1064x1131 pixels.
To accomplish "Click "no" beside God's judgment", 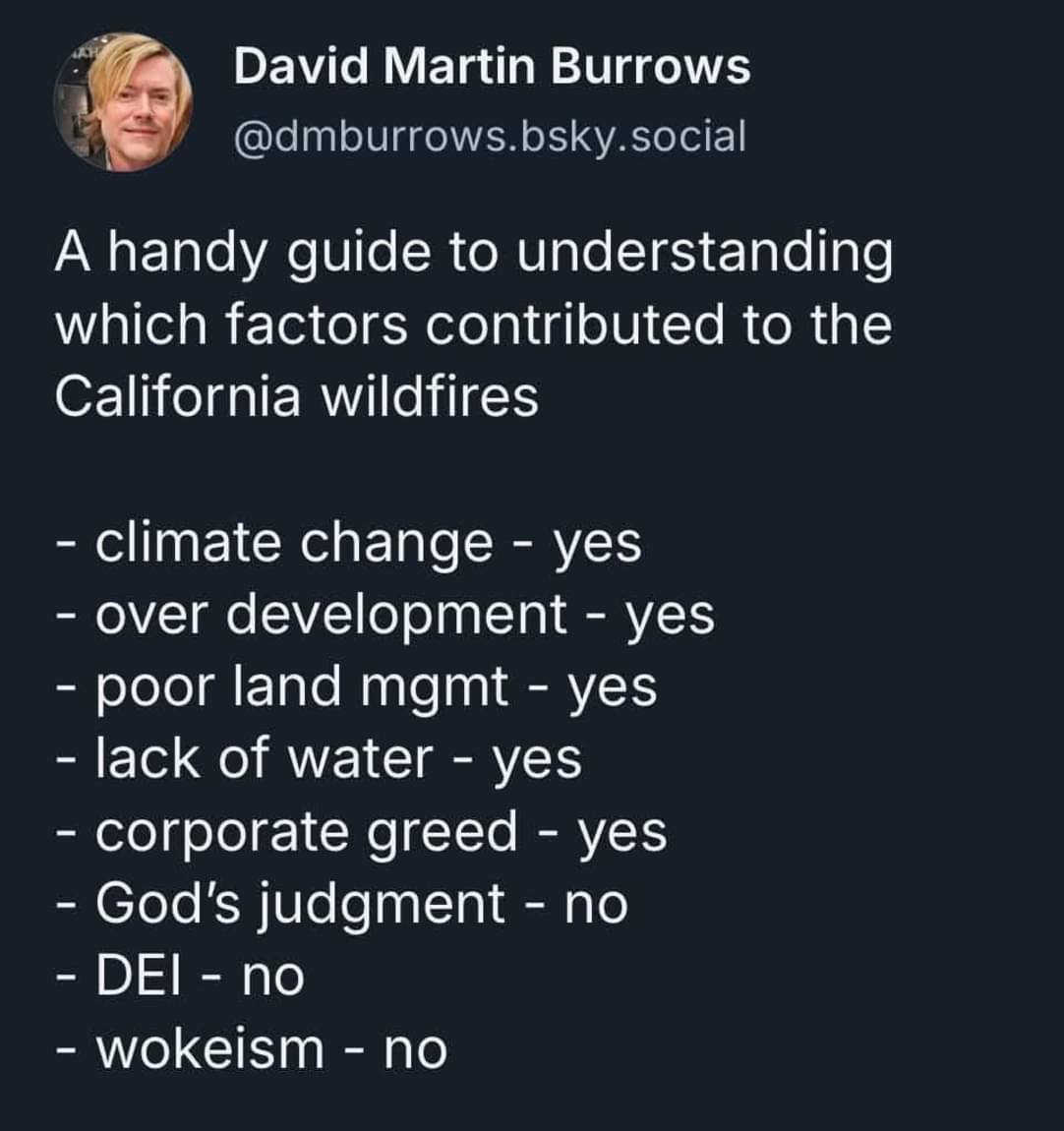I will (x=595, y=905).
